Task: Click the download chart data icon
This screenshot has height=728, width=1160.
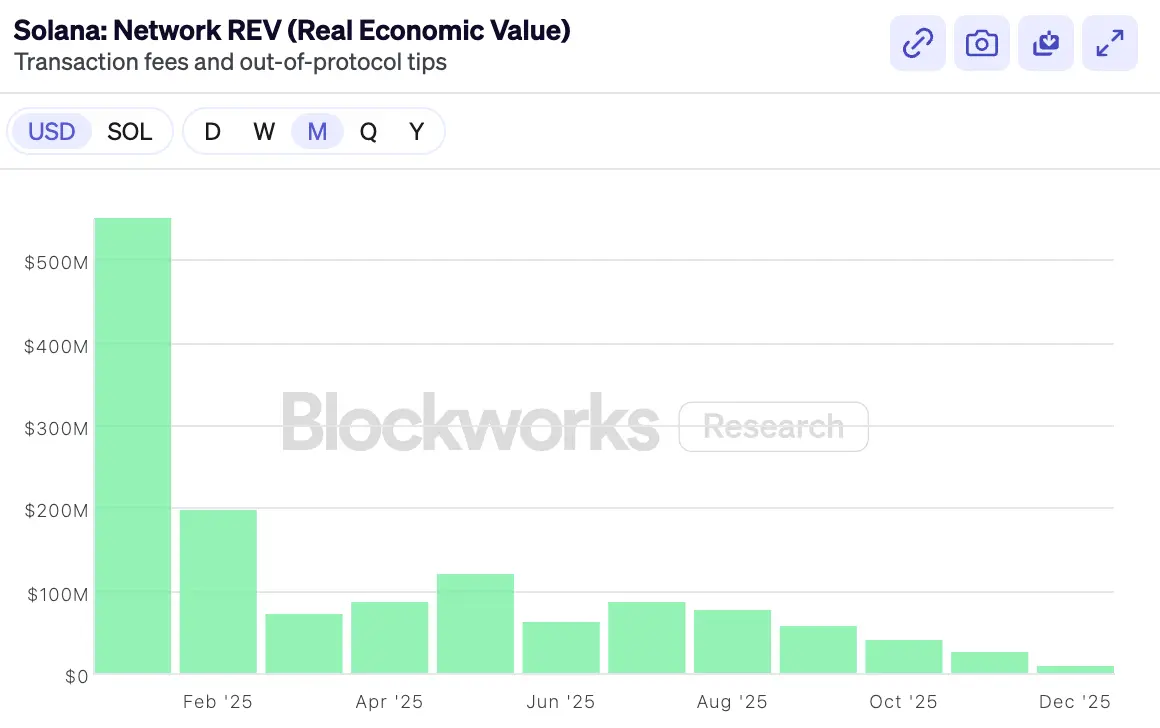Action: pos(1045,43)
